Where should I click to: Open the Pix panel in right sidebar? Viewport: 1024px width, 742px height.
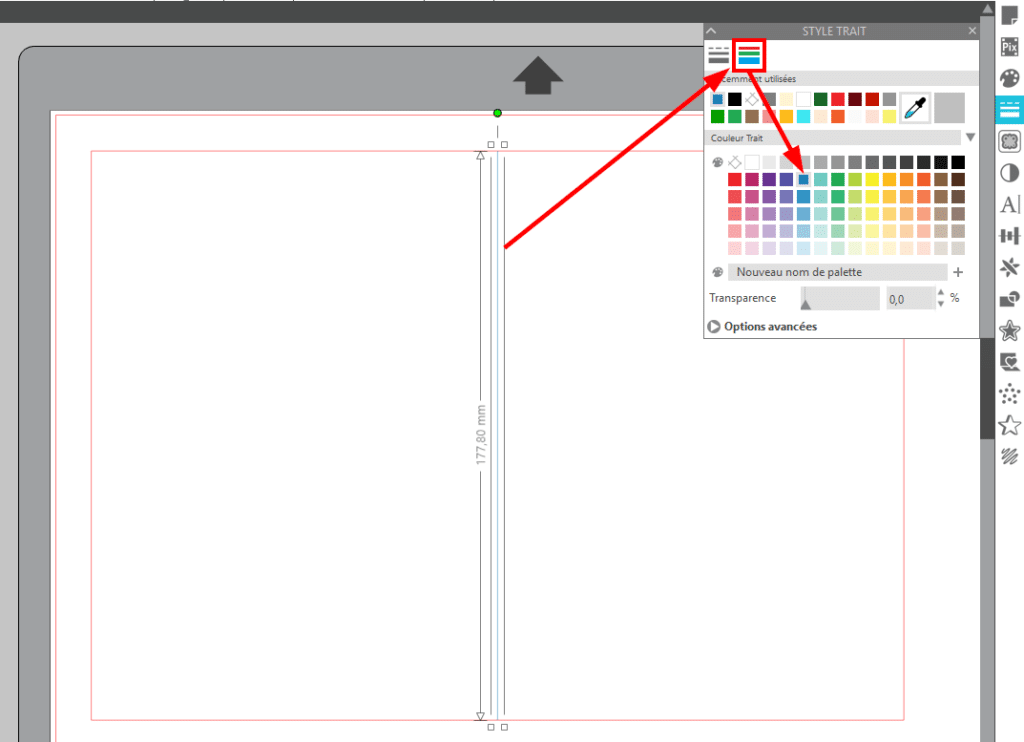click(x=1010, y=46)
